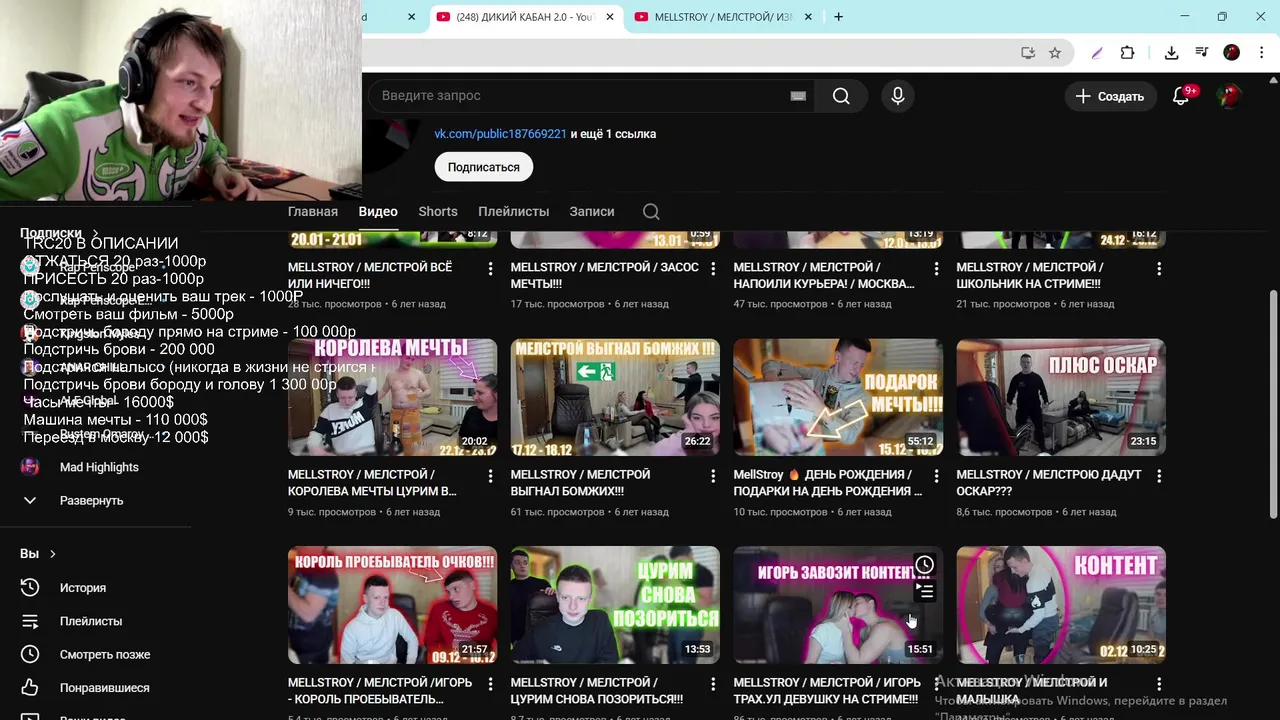Image resolution: width=1280 pixels, height=720 pixels.
Task: Open the Создать create menu
Action: (x=1110, y=96)
